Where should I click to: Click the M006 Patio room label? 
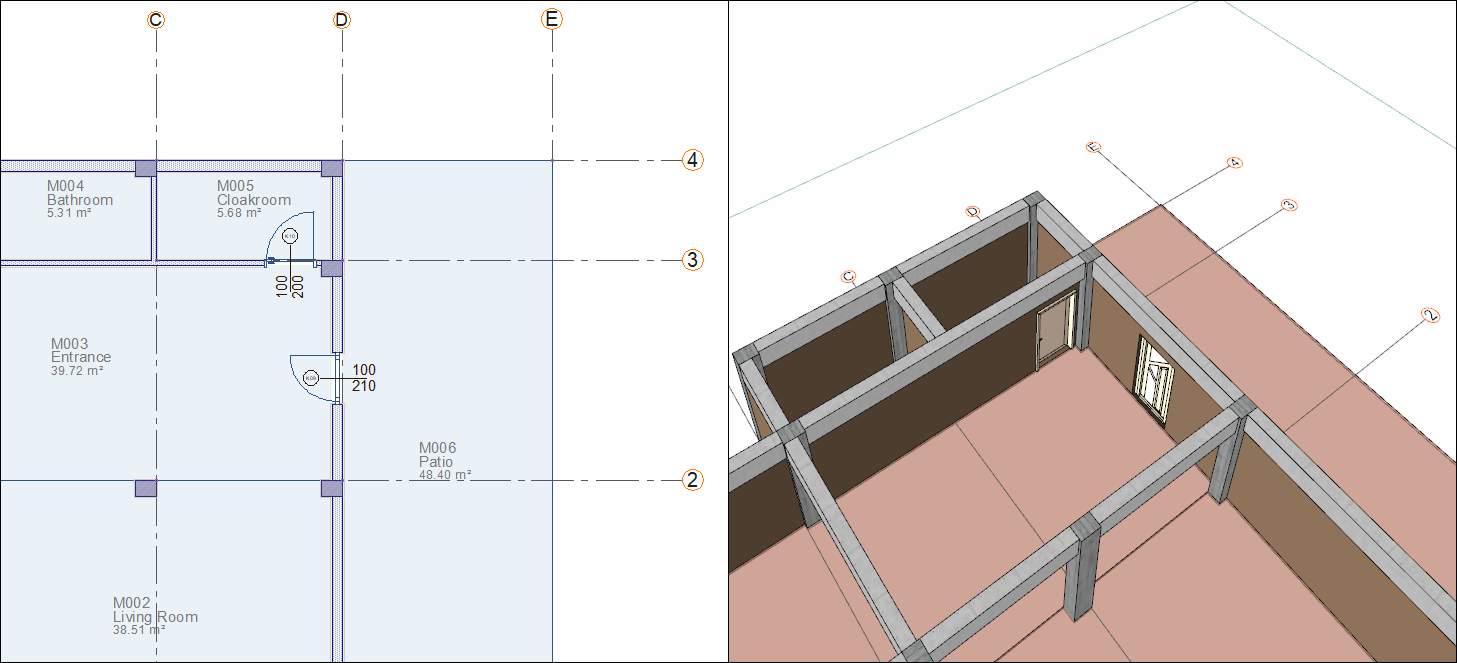pyautogui.click(x=445, y=461)
